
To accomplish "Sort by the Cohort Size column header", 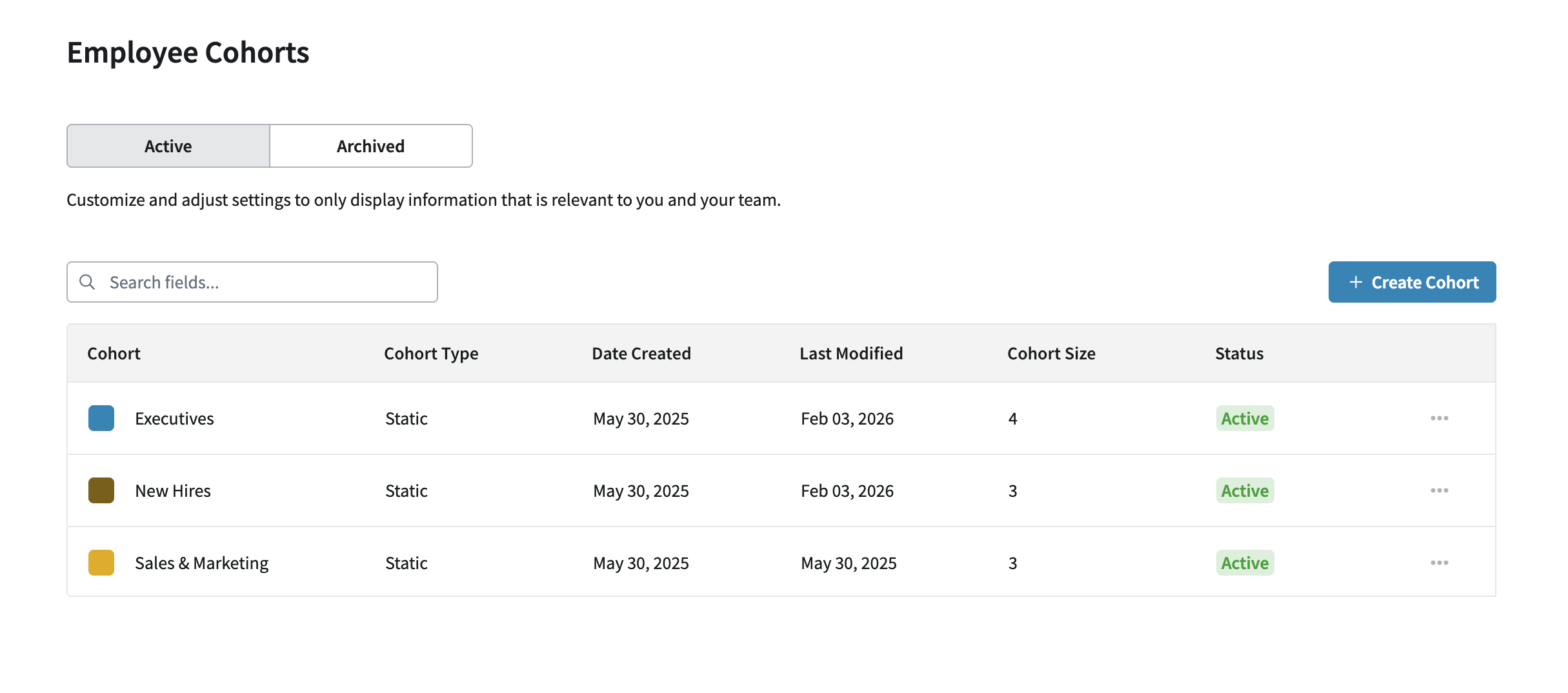I will tap(1051, 354).
